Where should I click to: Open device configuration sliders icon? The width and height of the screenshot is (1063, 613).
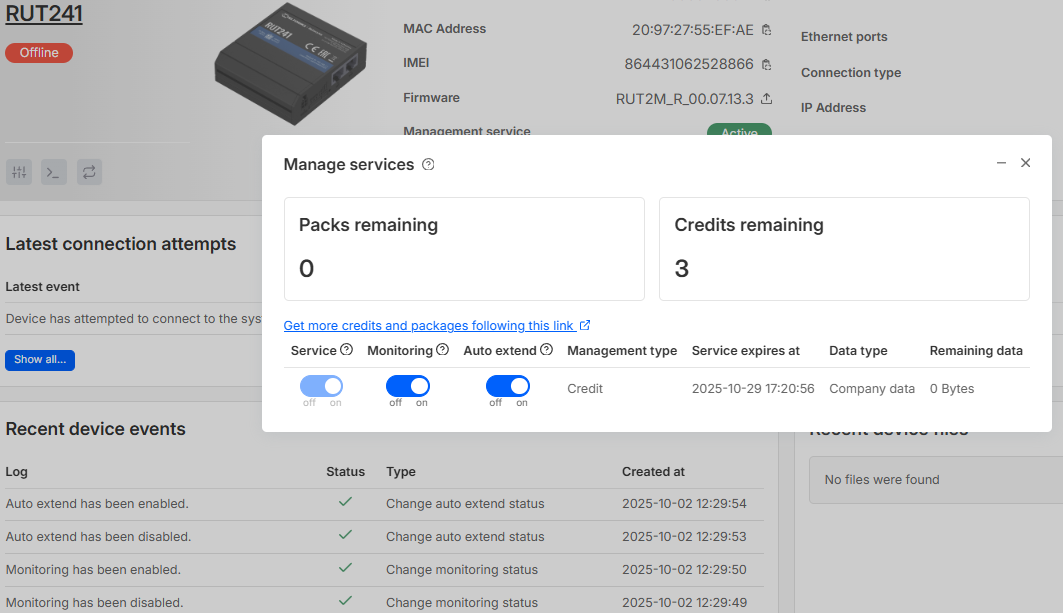pos(19,172)
